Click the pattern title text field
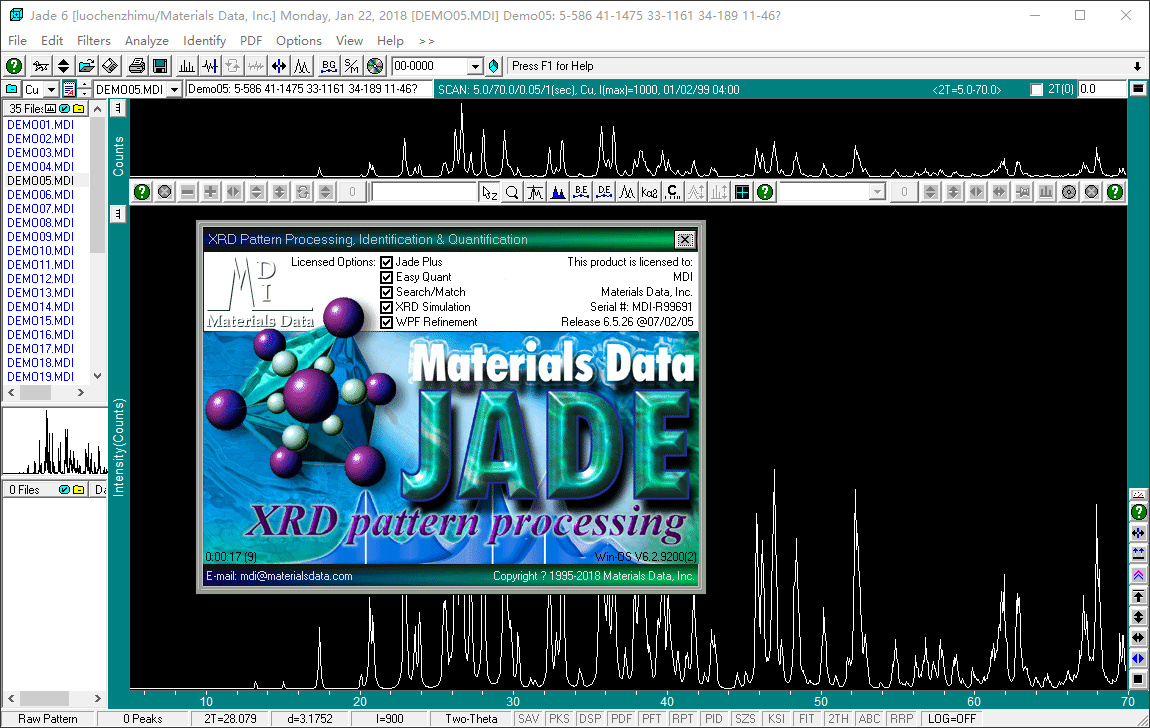Viewport: 1150px width, 728px height. tap(308, 89)
